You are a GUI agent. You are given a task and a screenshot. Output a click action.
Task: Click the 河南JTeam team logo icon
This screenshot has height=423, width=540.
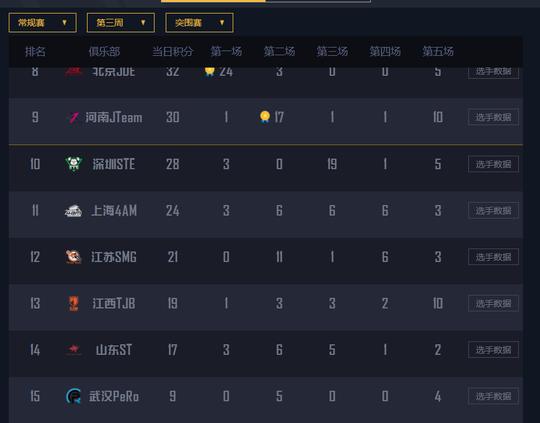point(74,117)
